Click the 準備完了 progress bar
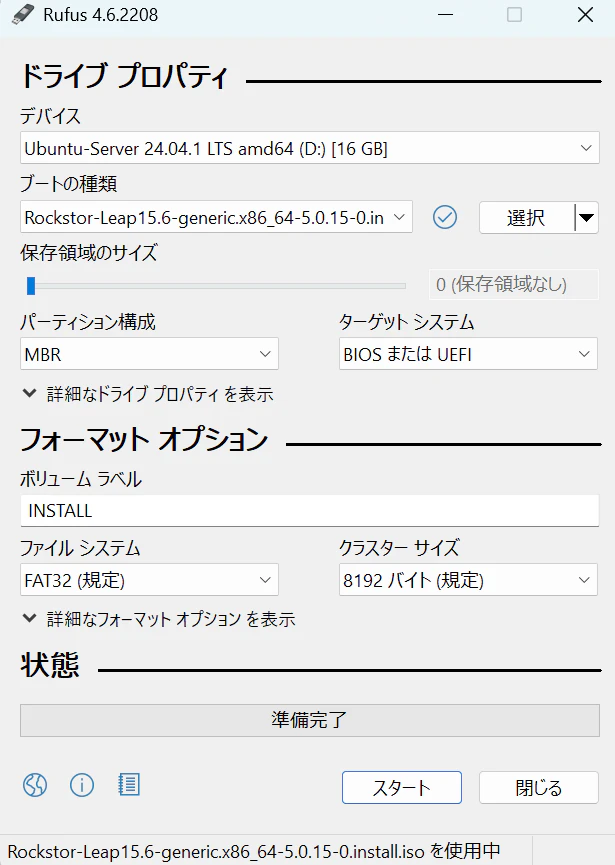 point(309,720)
